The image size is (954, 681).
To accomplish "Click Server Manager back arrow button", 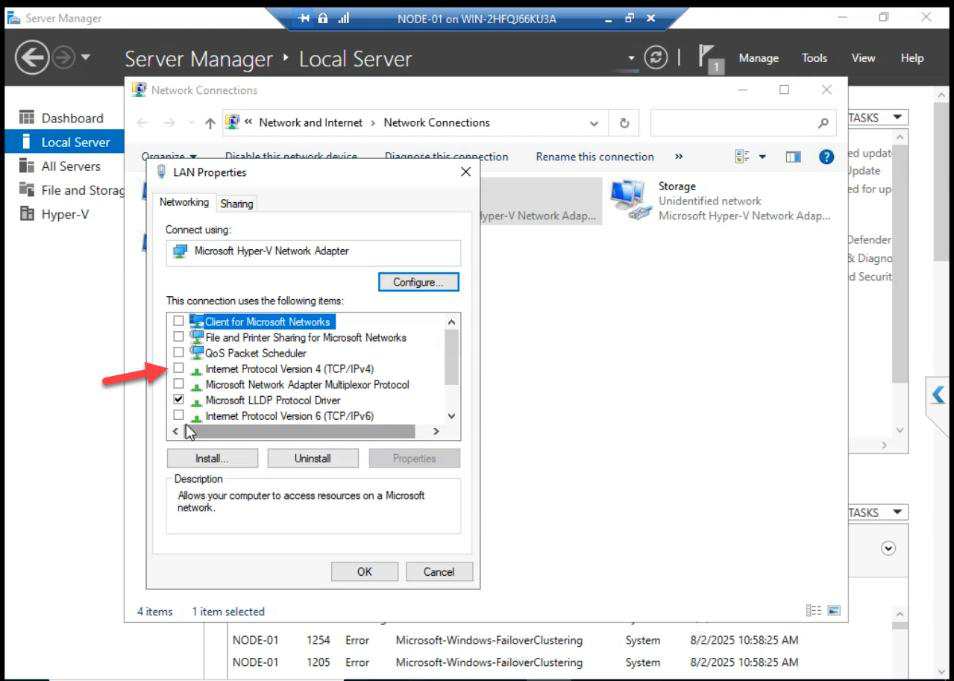I will [32, 58].
